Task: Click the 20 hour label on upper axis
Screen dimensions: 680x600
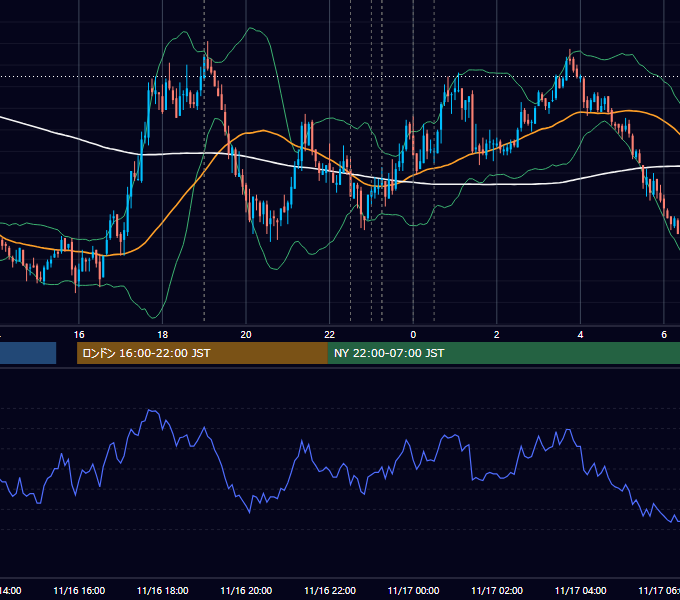Action: [246, 335]
